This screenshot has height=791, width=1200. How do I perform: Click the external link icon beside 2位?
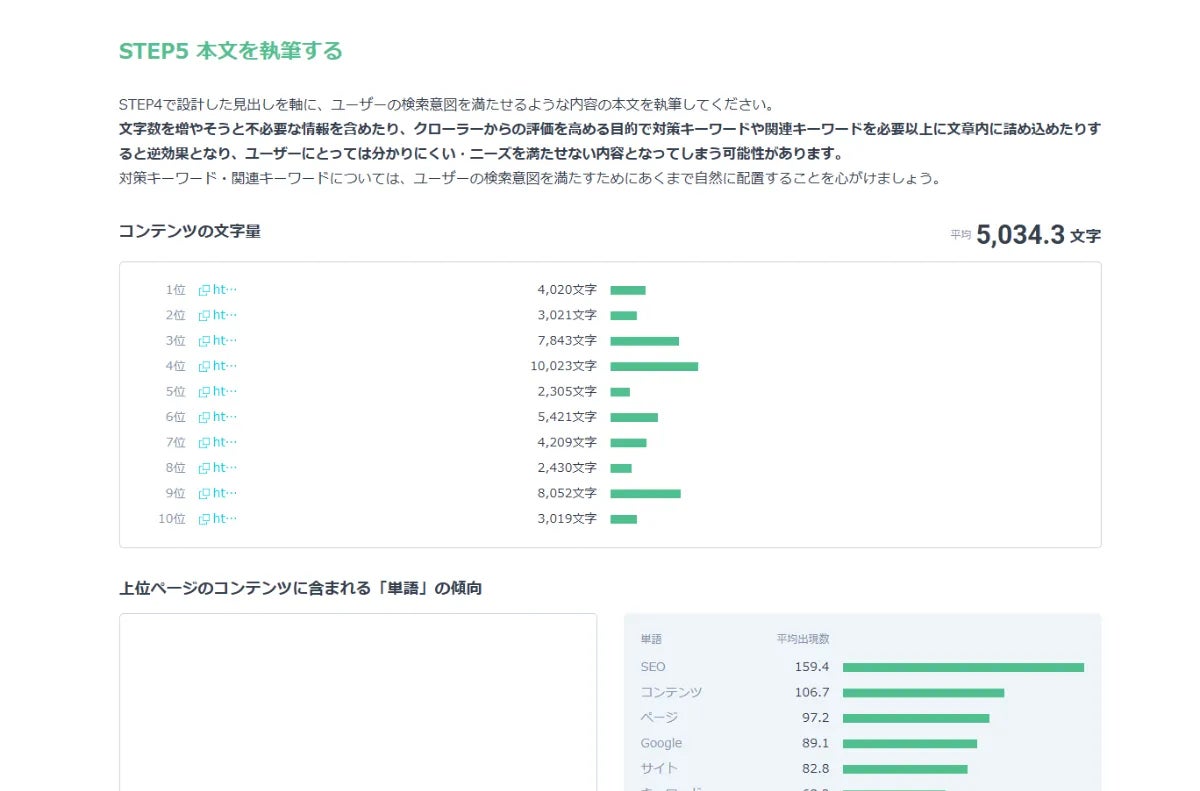(204, 316)
